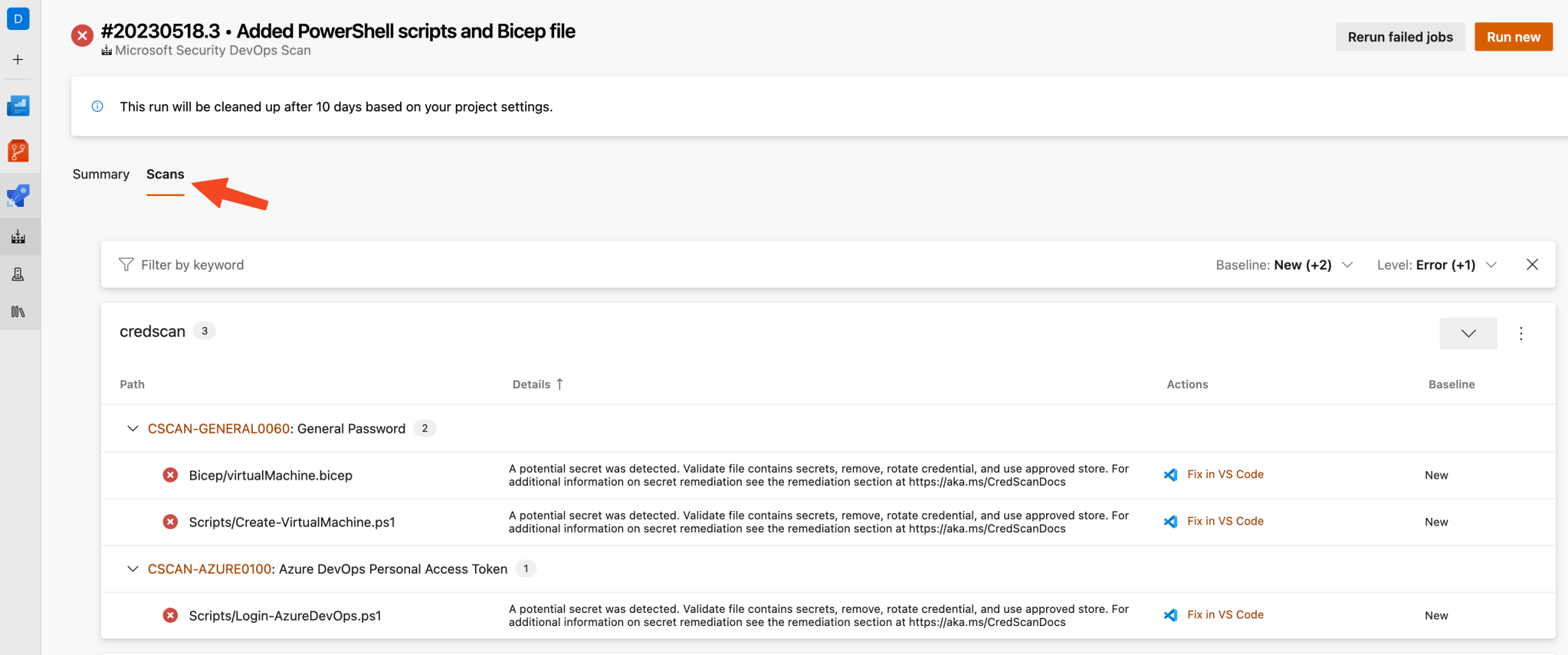Sort by the Details column header
Screen dimensions: 1568x655
point(538,385)
